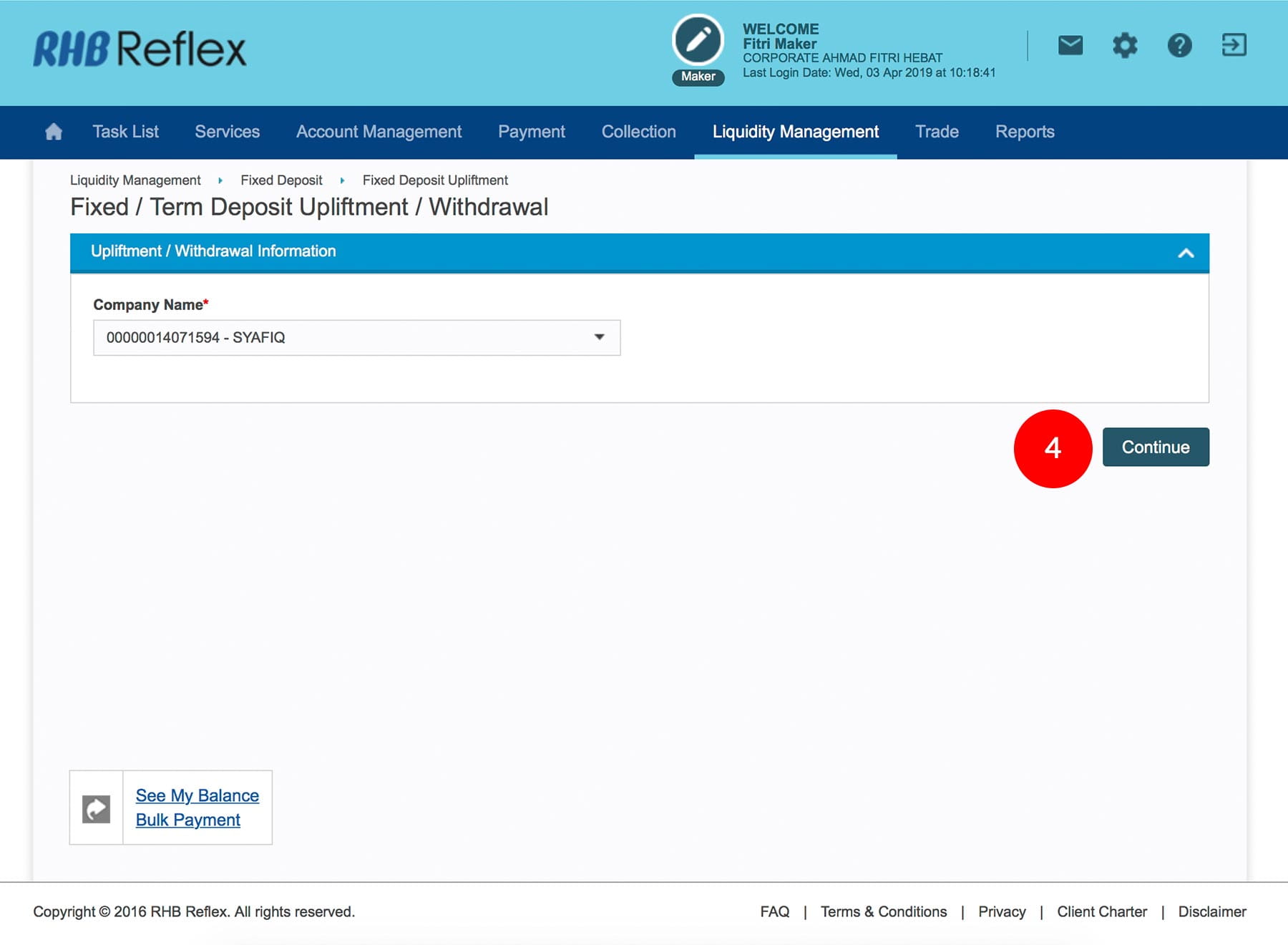
Task: Open the Payment menu
Action: tap(531, 132)
